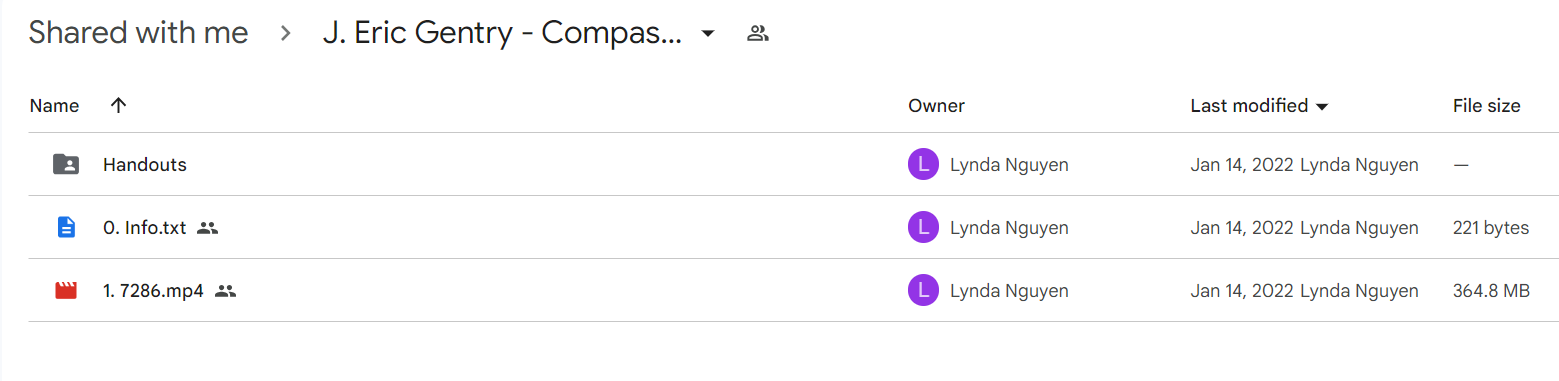
Task: Open the folder title dropdown arrow
Action: tap(708, 34)
